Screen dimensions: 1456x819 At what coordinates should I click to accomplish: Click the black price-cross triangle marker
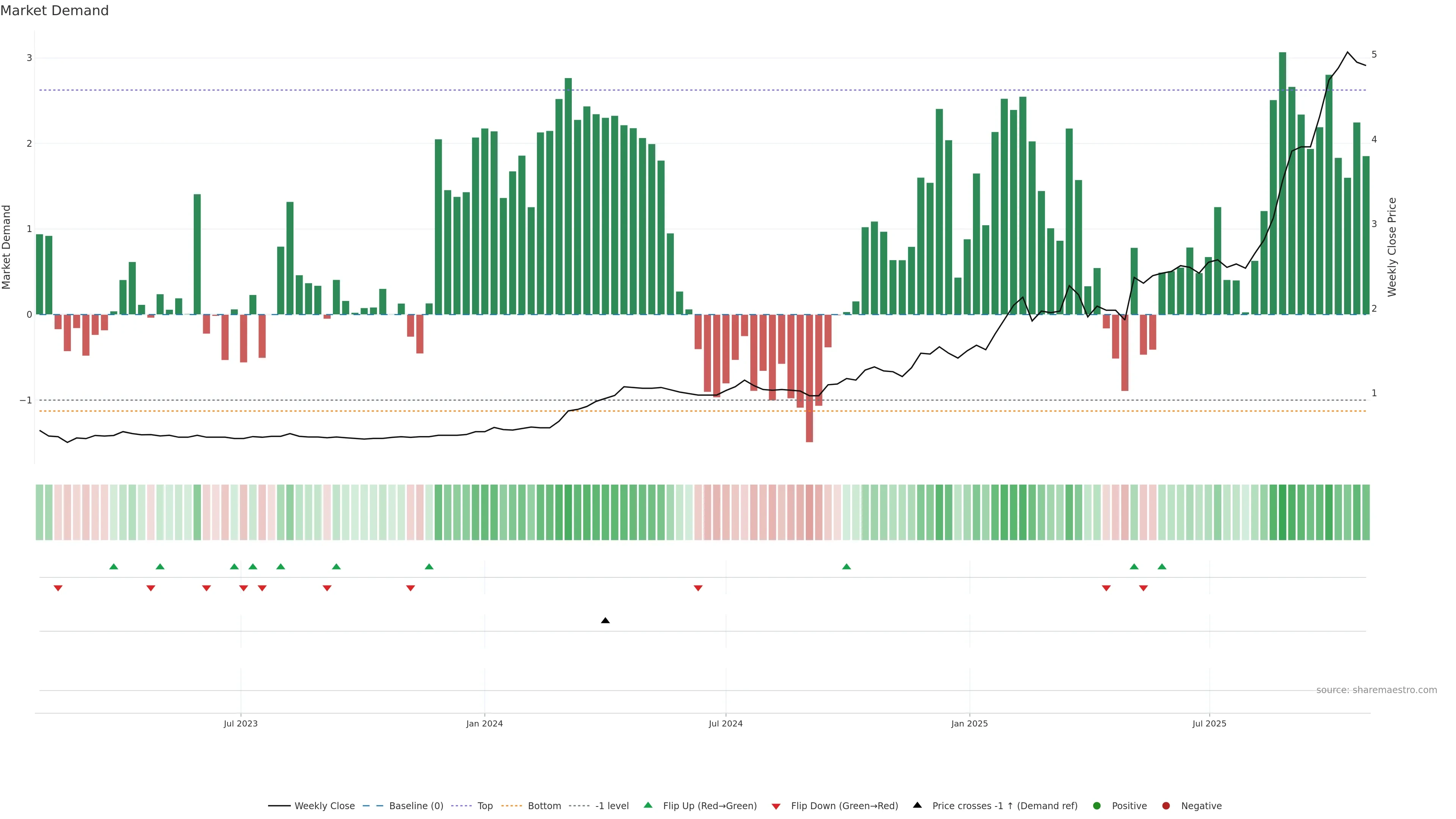[606, 621]
